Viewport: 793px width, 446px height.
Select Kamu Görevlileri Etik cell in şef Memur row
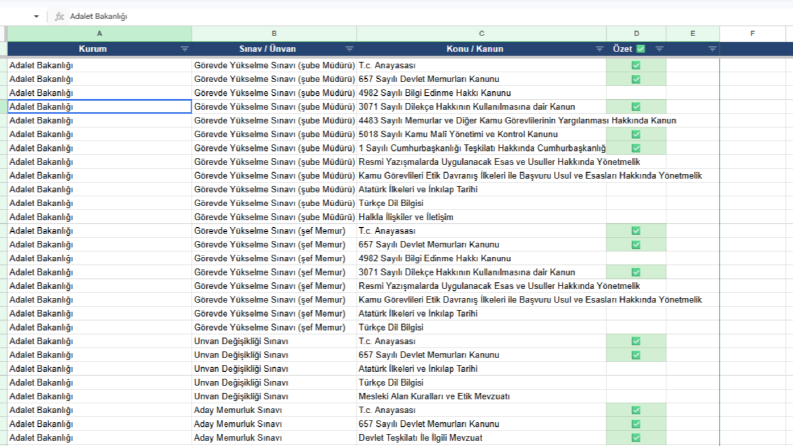(x=481, y=300)
